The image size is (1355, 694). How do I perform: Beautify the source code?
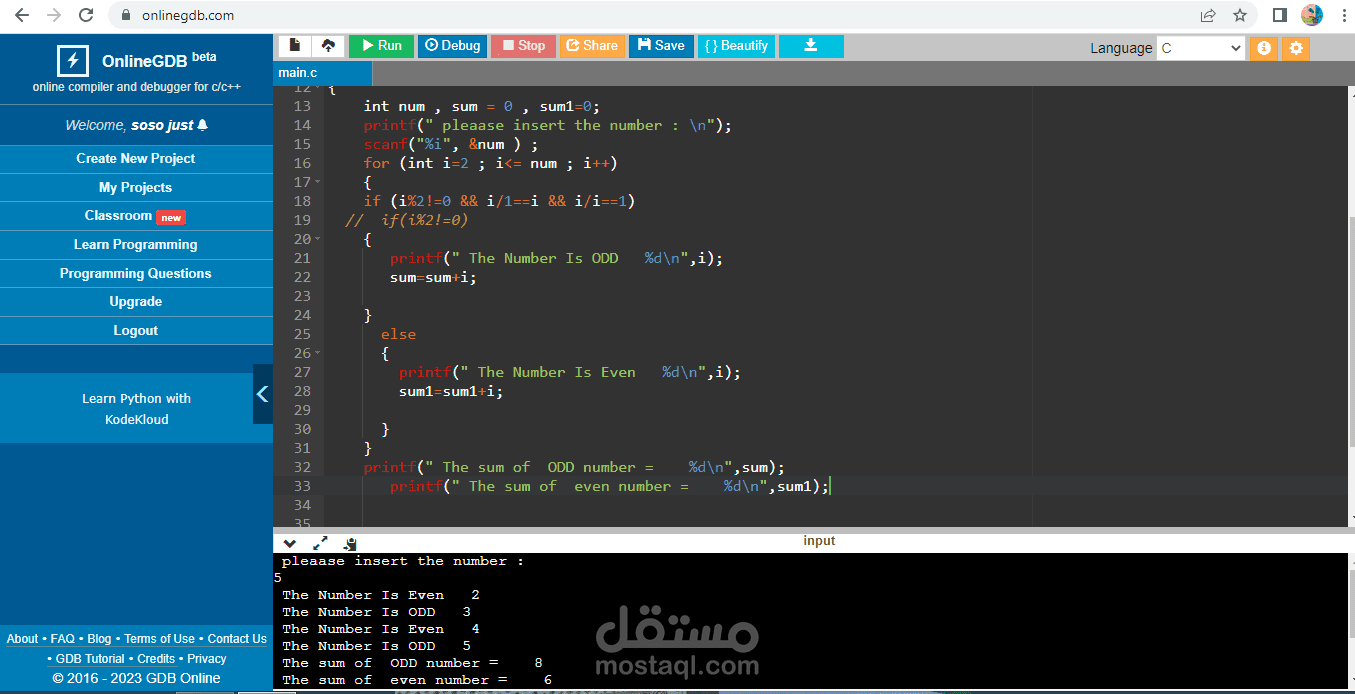[736, 46]
